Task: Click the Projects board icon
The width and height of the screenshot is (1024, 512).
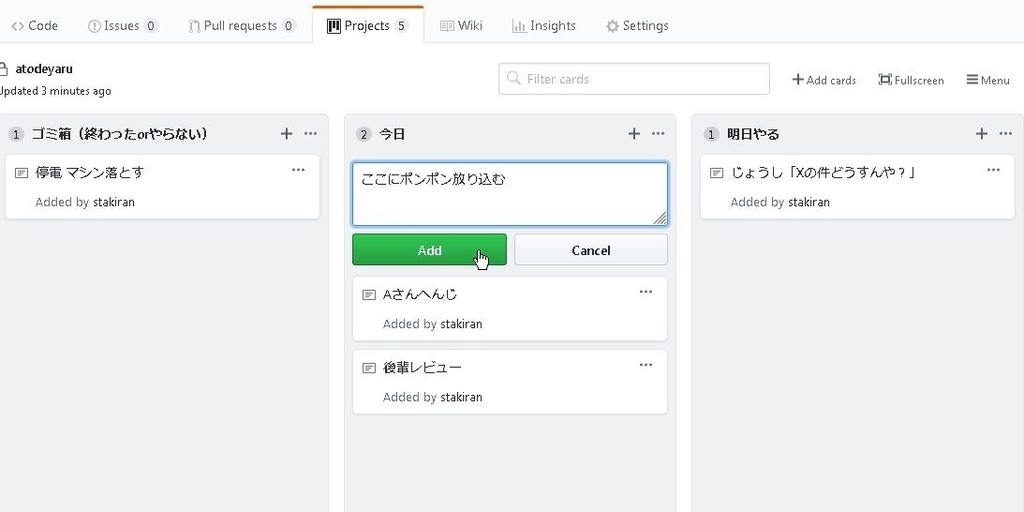Action: (334, 26)
